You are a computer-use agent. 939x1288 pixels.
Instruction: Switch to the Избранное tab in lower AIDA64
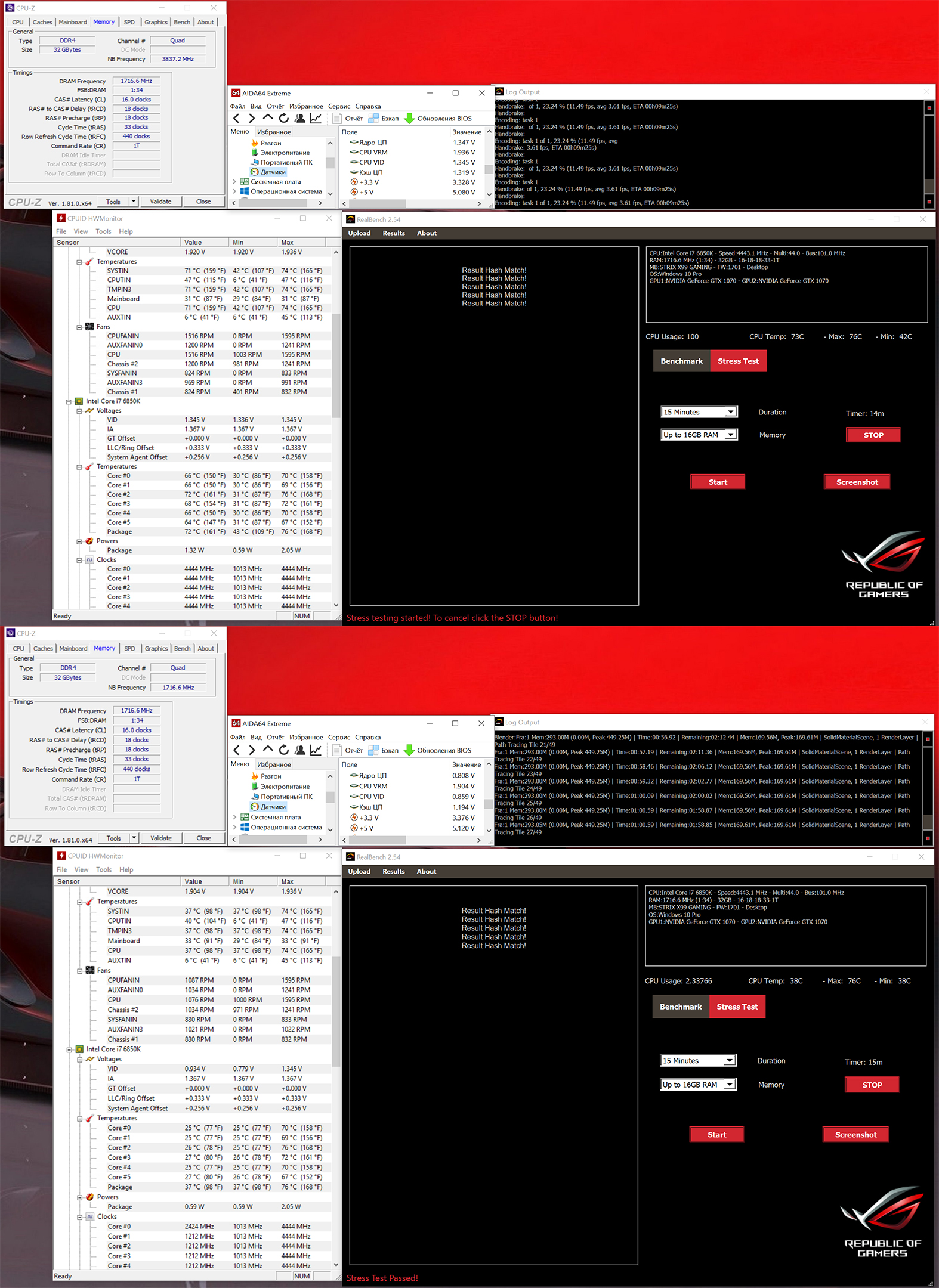click(x=274, y=764)
